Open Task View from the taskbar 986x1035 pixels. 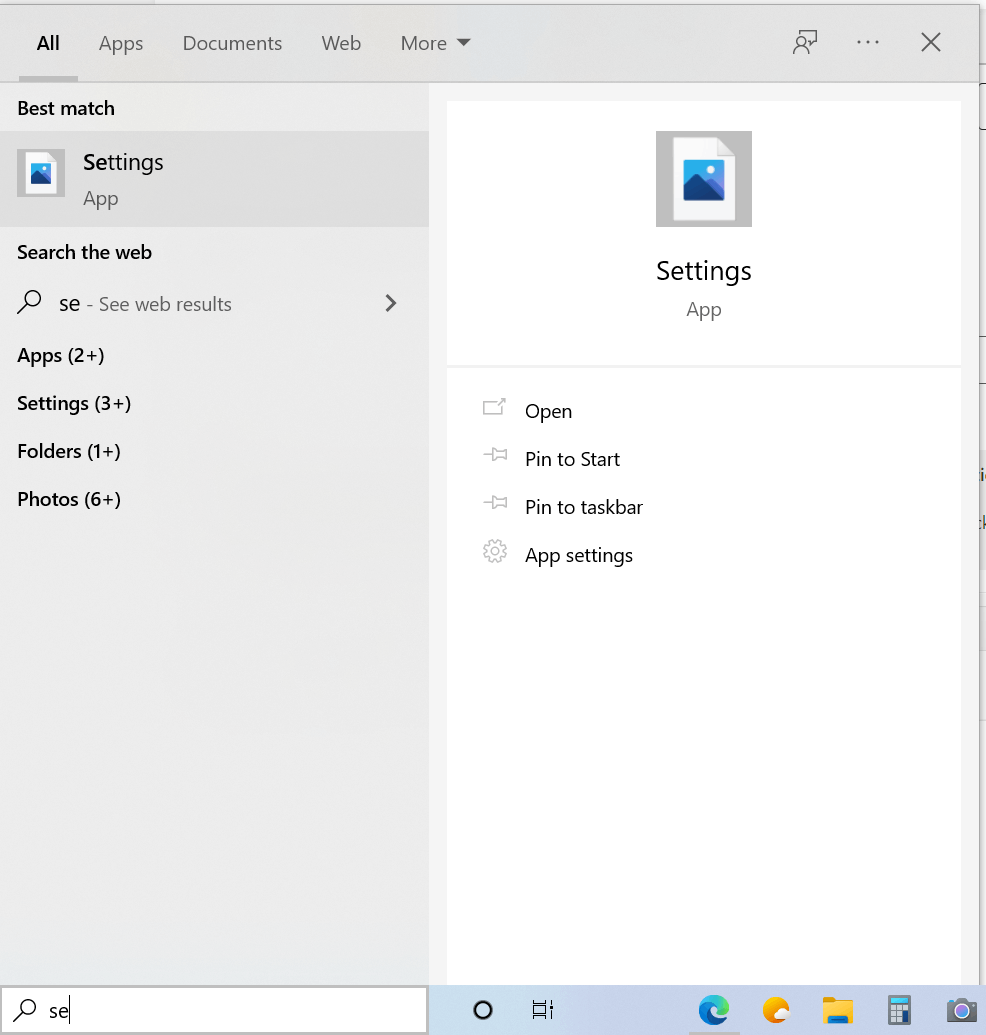pyautogui.click(x=542, y=1010)
